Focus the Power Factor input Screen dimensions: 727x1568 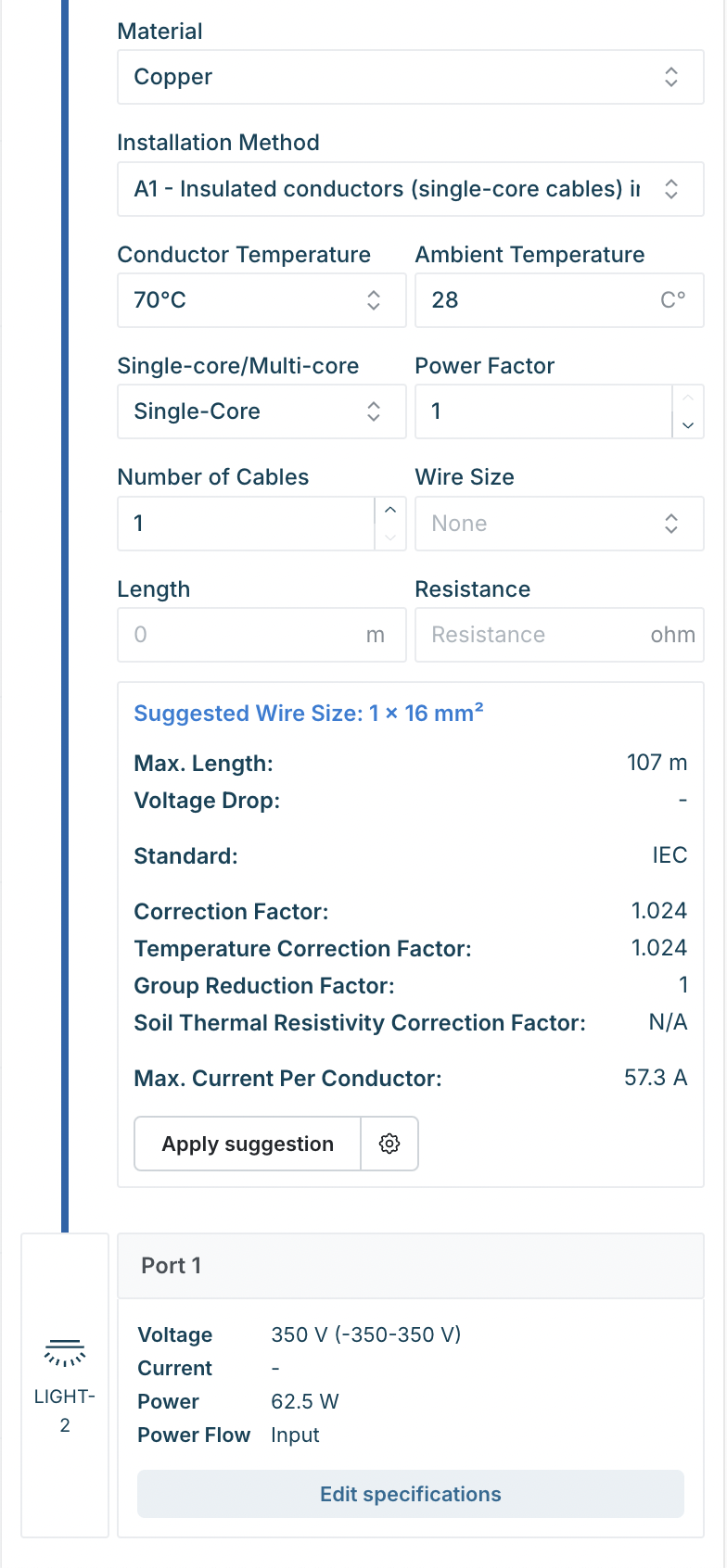[x=542, y=411]
